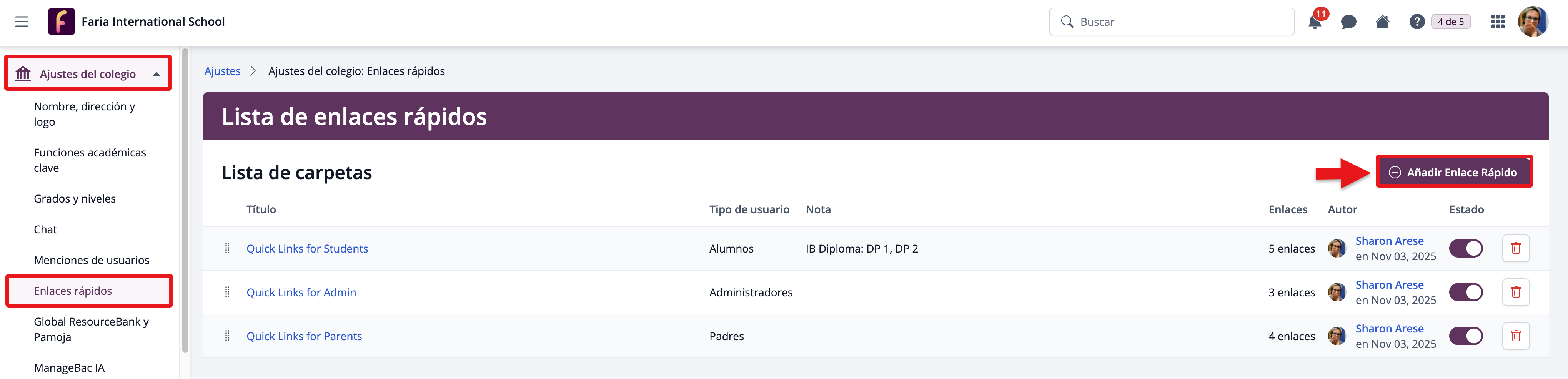Open the help question mark icon
The image size is (1568, 379).
(x=1417, y=23)
